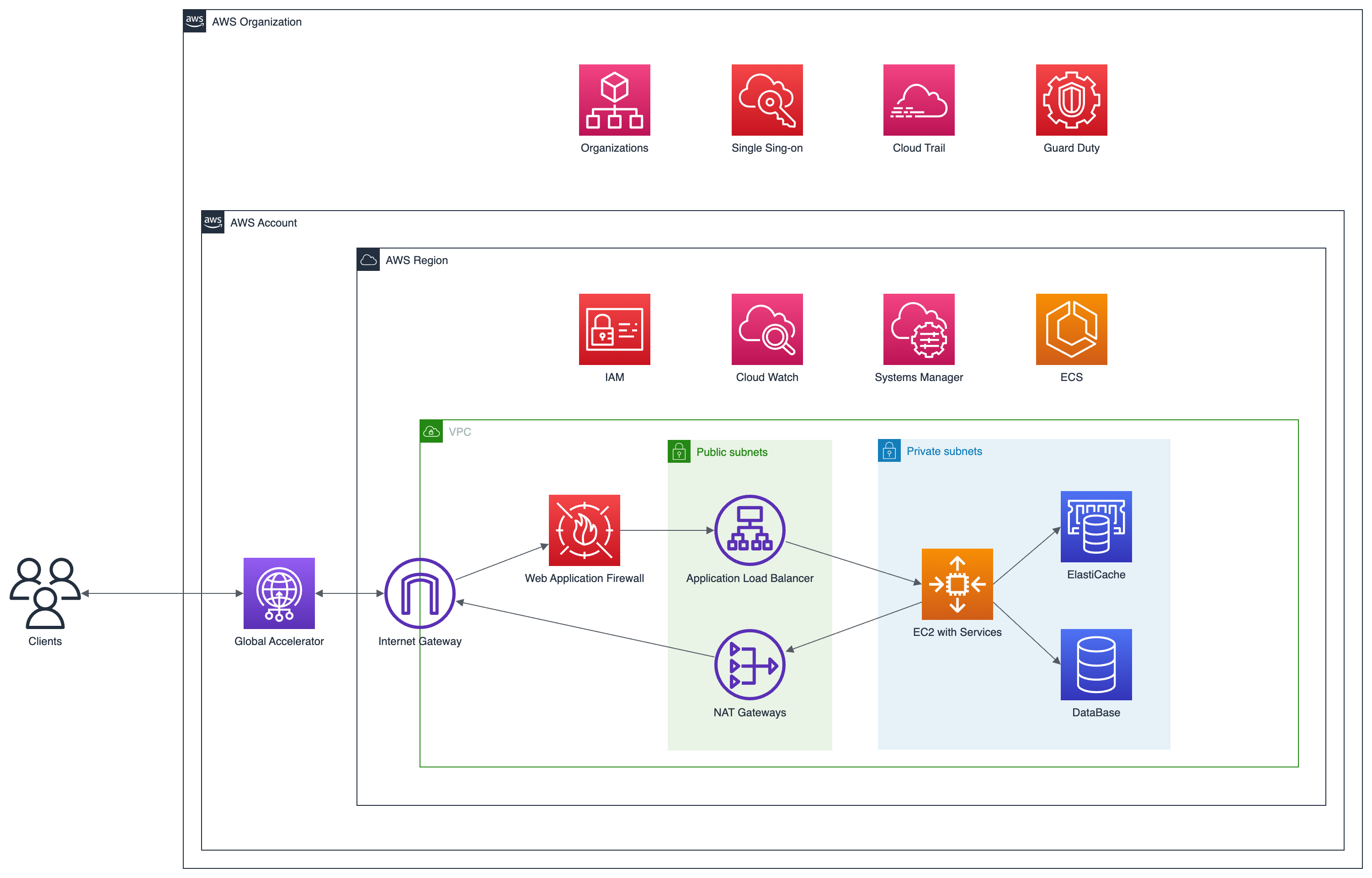Image resolution: width=1372 pixels, height=878 pixels.
Task: Click the AWS Region label
Action: coord(417,260)
